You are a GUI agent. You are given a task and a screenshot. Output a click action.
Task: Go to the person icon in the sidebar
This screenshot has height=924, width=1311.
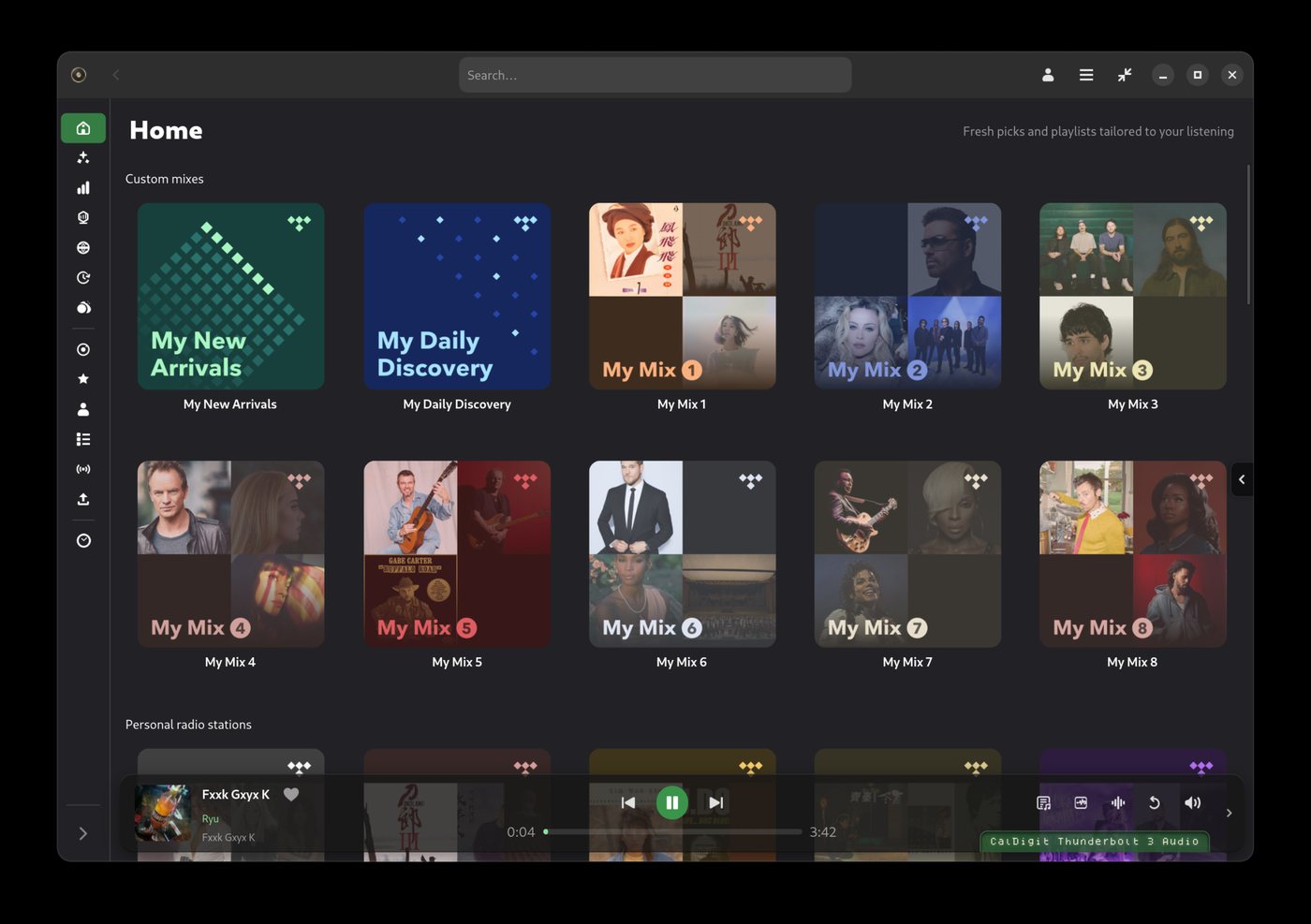coord(83,409)
